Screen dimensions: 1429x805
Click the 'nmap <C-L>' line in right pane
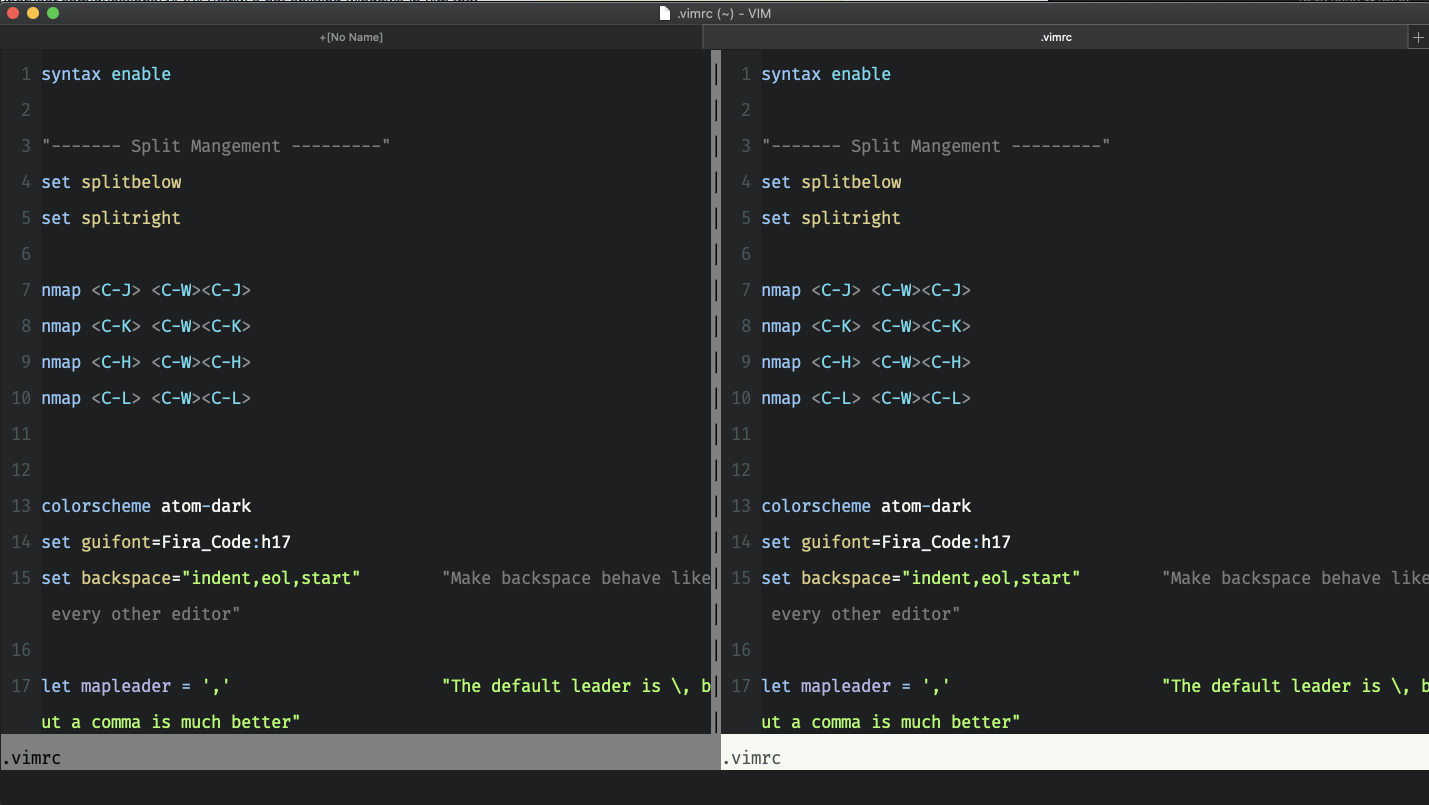[x=866, y=398]
